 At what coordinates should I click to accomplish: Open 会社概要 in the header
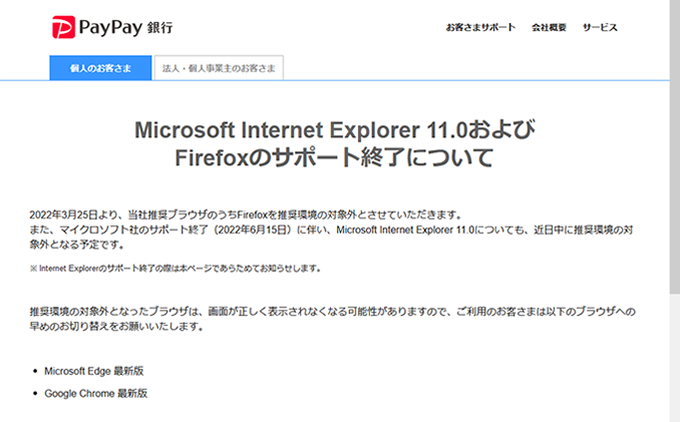point(549,27)
